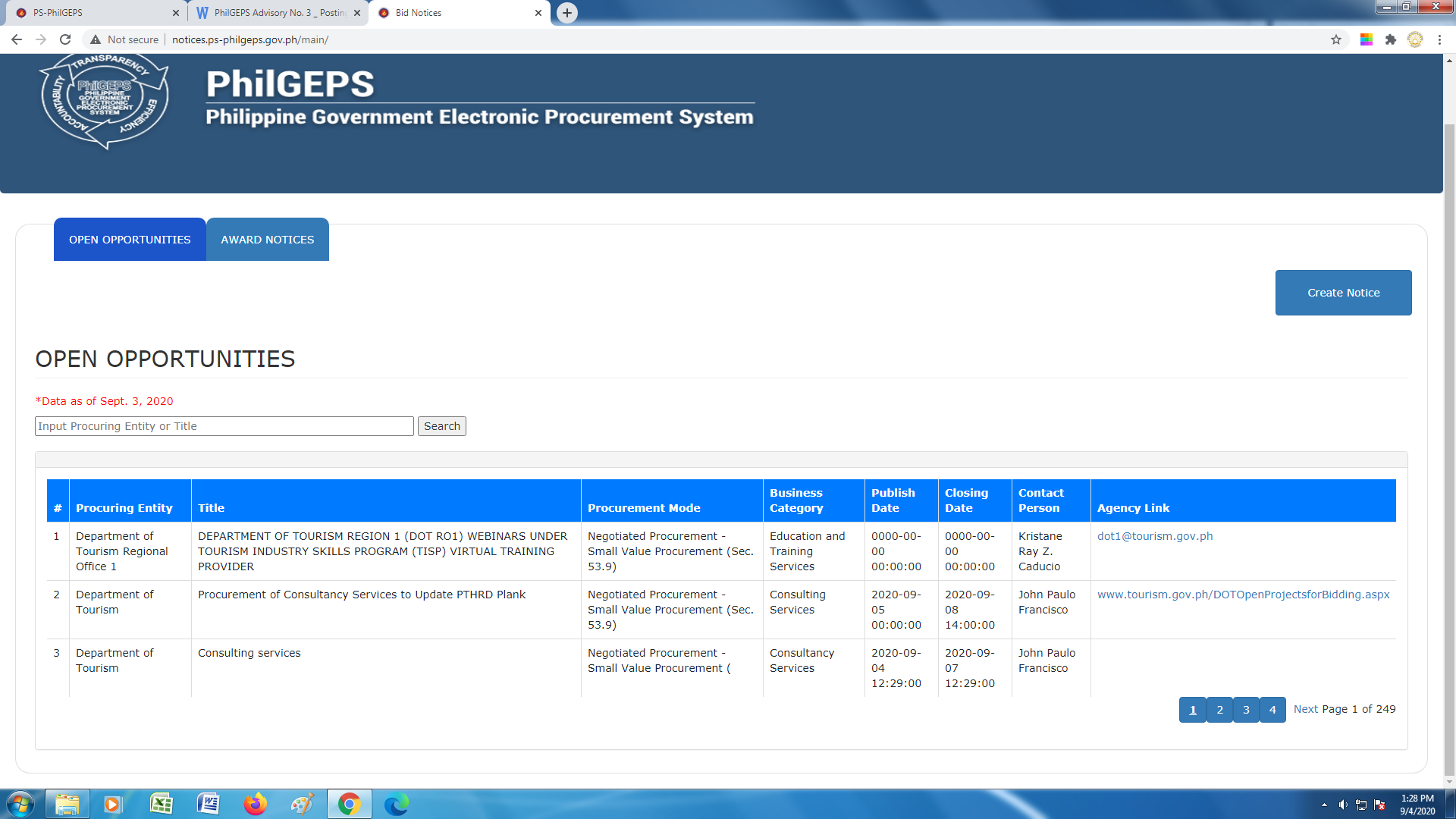
Task: Close the PhilGEPS Advisory No. 3 tab
Action: click(x=357, y=13)
